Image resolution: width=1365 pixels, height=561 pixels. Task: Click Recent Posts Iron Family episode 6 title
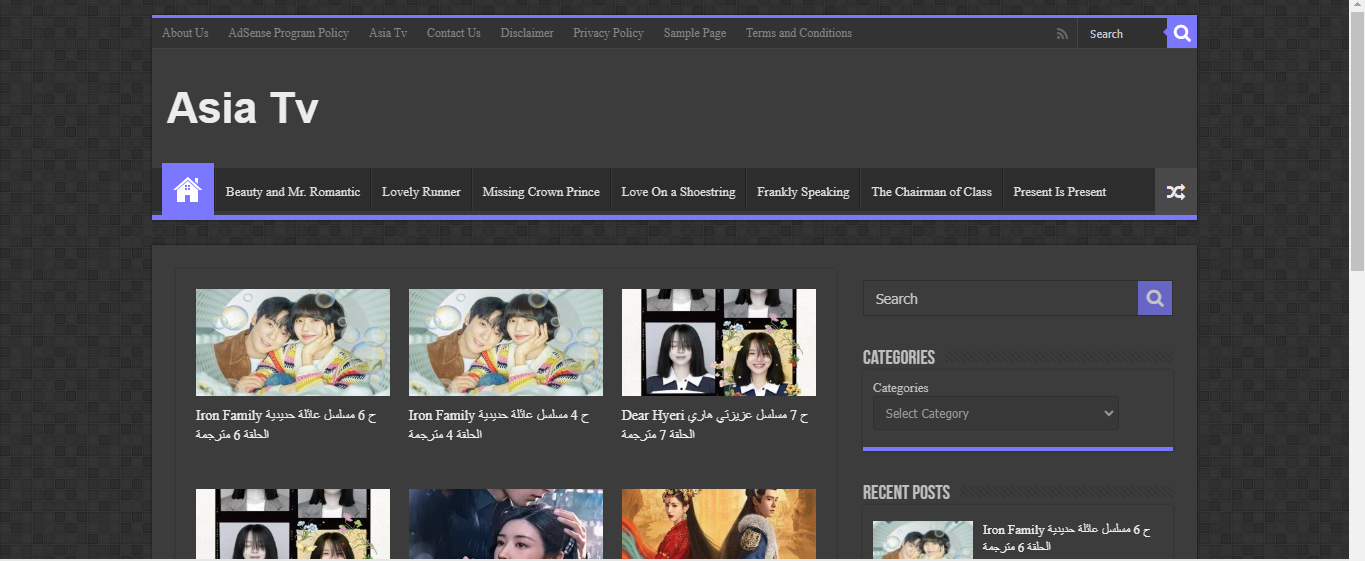(1066, 538)
